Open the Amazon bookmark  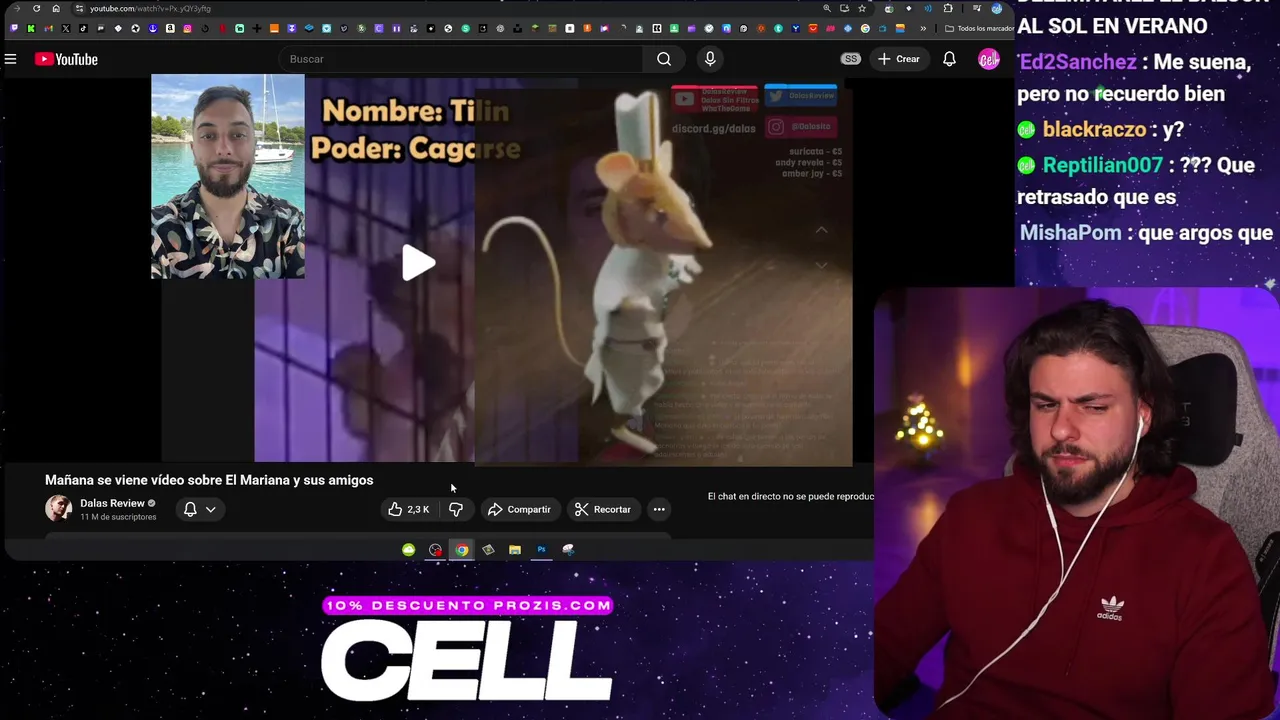[x=170, y=28]
